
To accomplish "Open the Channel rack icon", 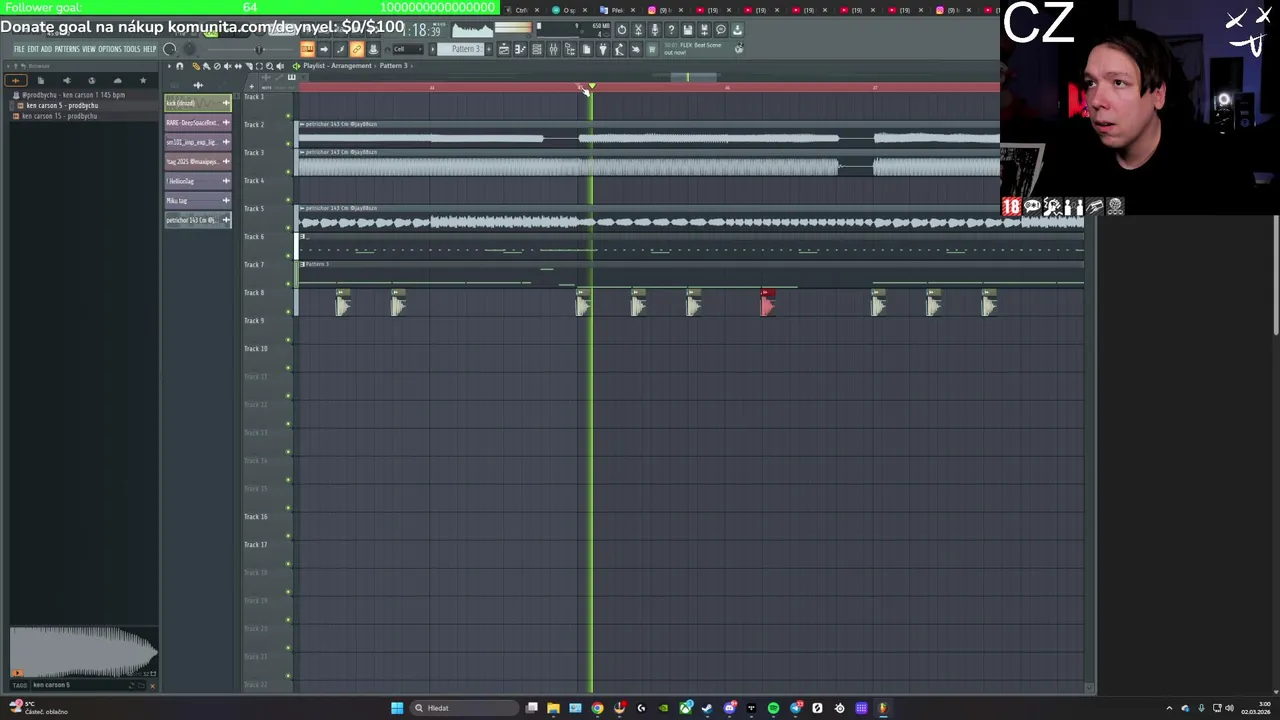I will pos(537,49).
